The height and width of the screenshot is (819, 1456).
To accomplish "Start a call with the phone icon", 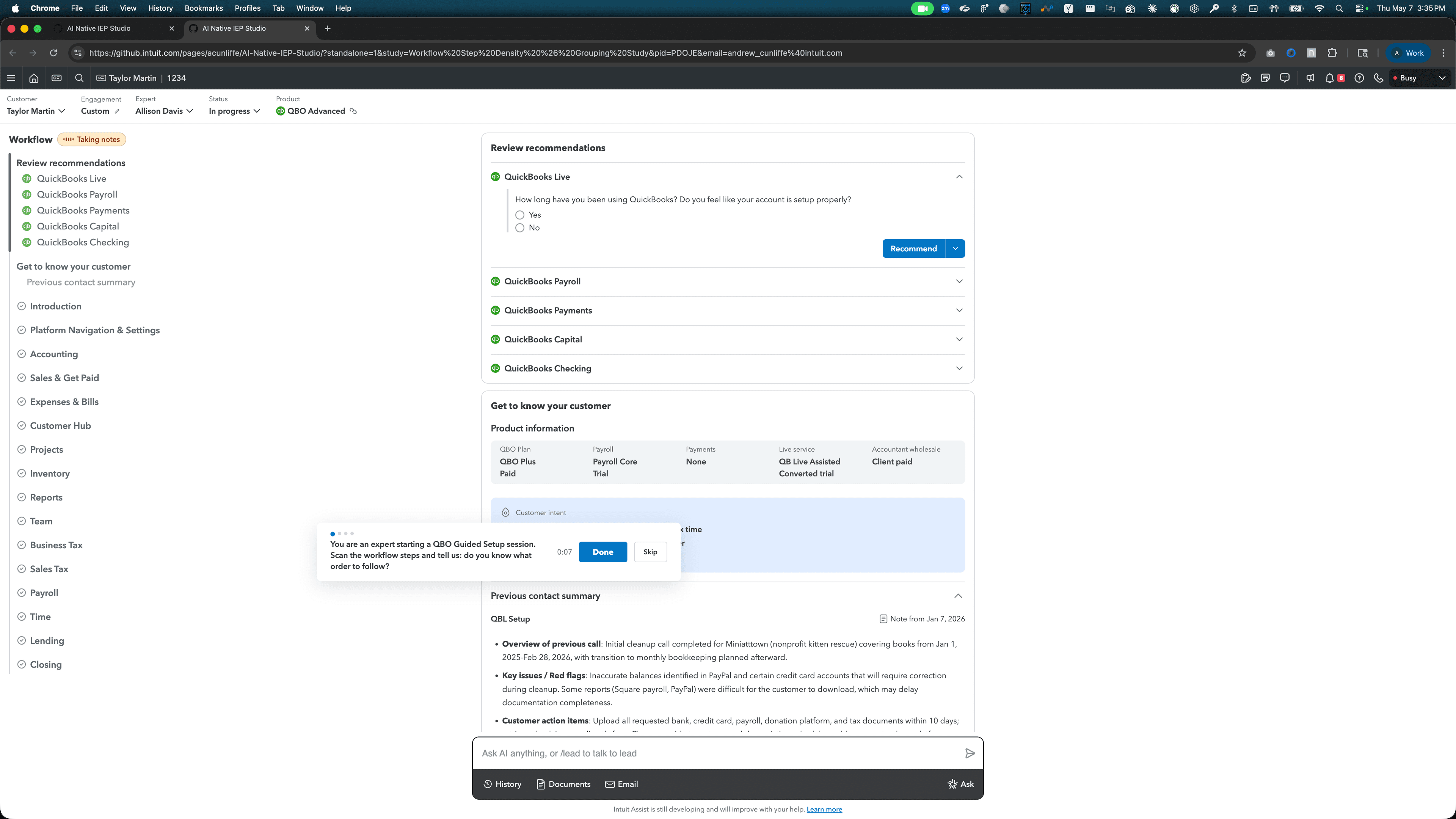I will 1379,78.
